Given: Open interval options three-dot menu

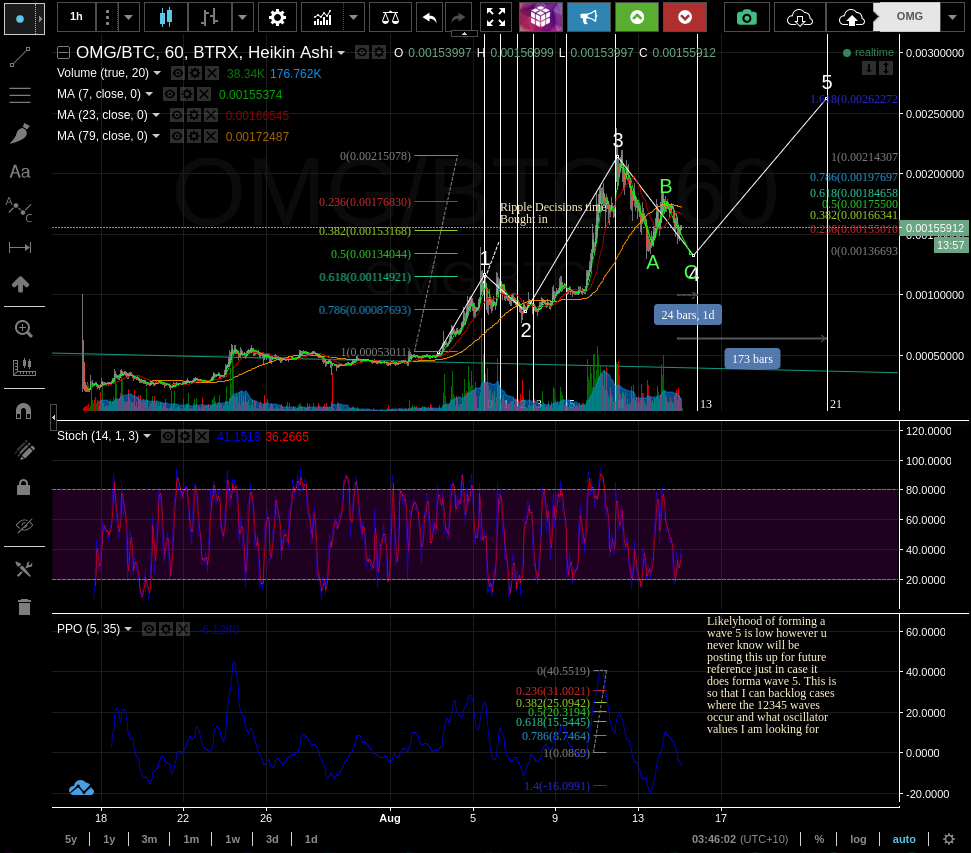Looking at the screenshot, I should tap(107, 17).
